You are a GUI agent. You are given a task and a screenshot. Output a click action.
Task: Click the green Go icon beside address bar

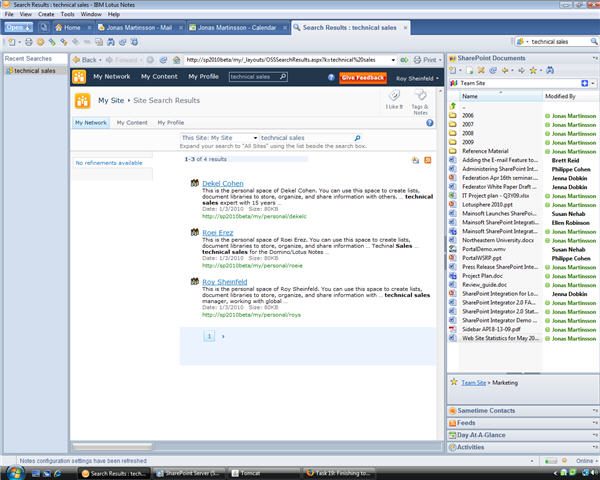(x=404, y=60)
